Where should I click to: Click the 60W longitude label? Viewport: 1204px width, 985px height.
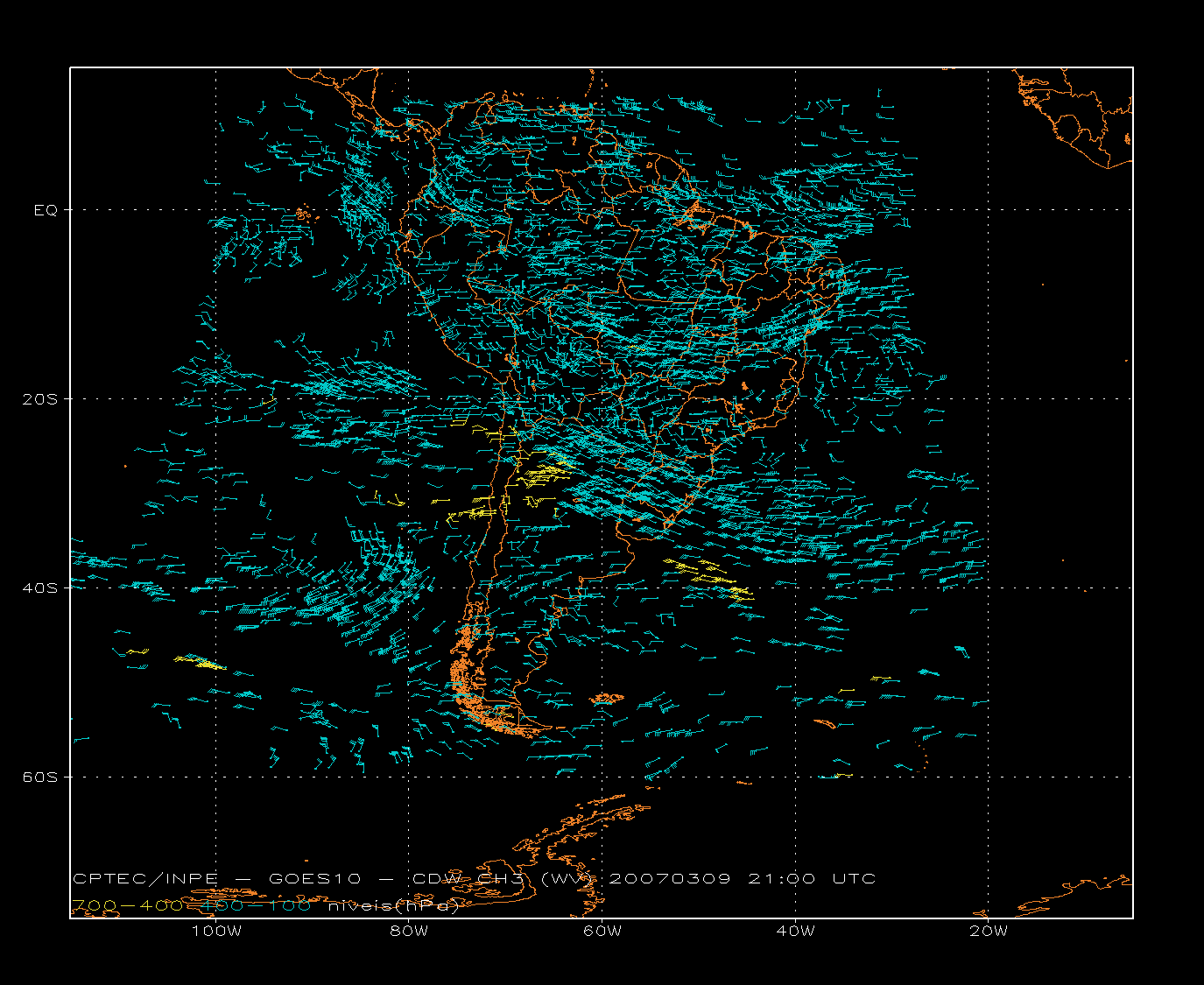point(602,932)
